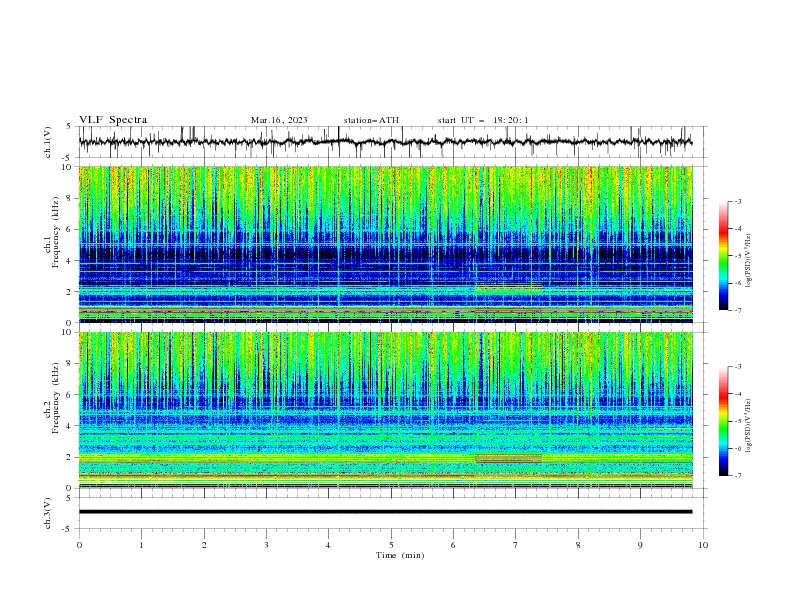The width and height of the screenshot is (792, 612).
Task: Click the highlighted 2 kHz band in ch.1 spectrogram
Action: [508, 288]
